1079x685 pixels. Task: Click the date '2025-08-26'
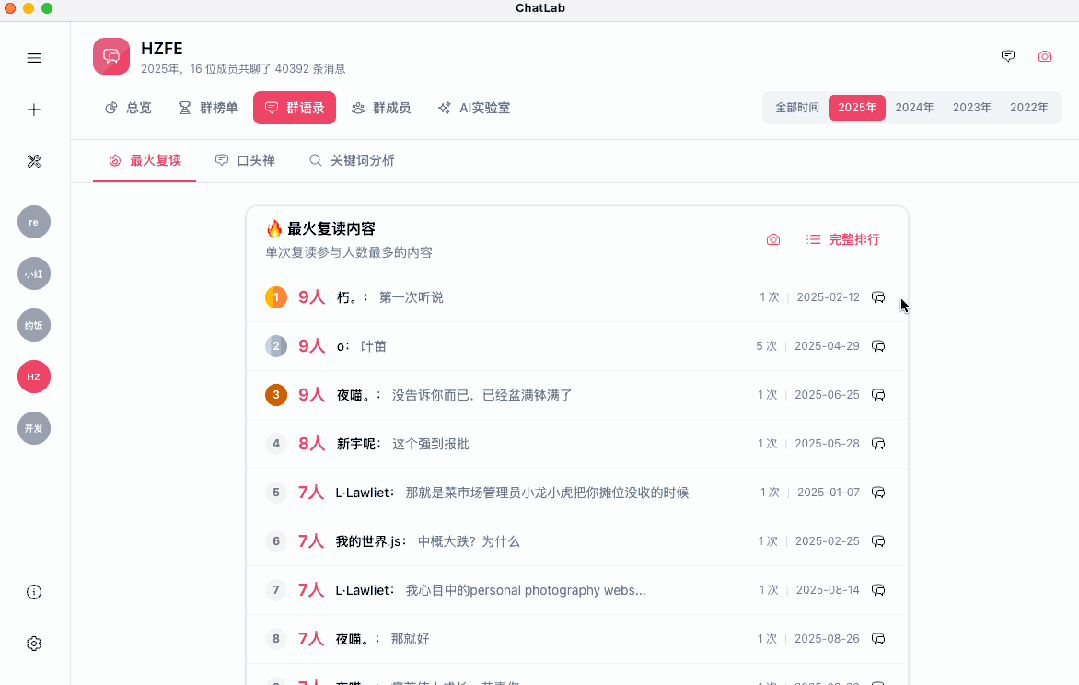tap(826, 639)
